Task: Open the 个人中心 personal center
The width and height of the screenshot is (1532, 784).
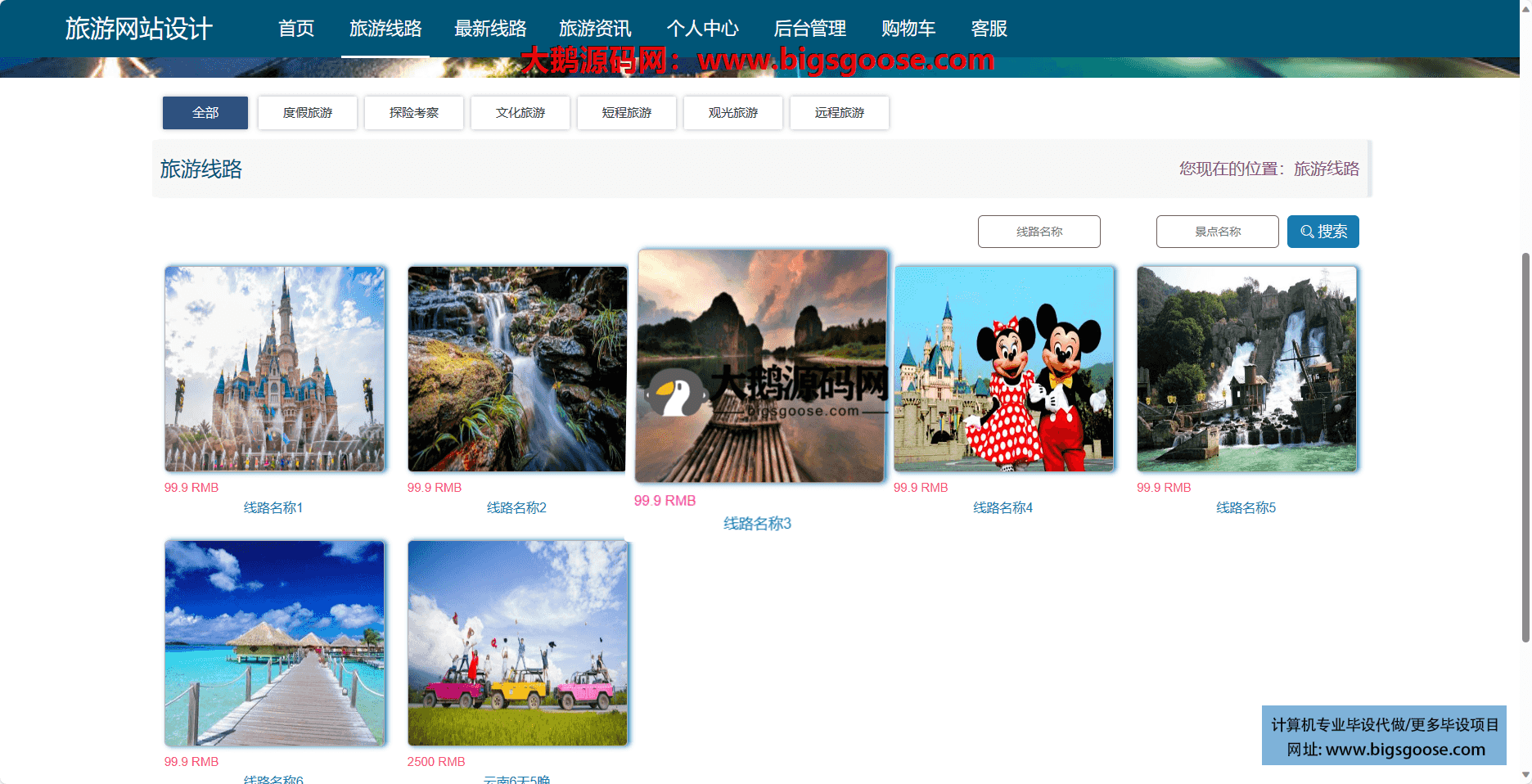Action: 703,28
